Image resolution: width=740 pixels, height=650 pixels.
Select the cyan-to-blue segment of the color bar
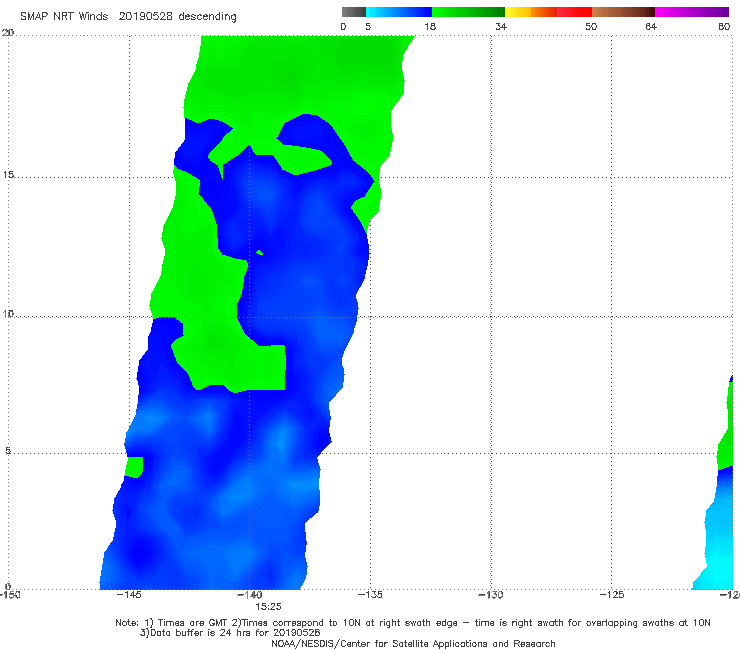coord(399,12)
